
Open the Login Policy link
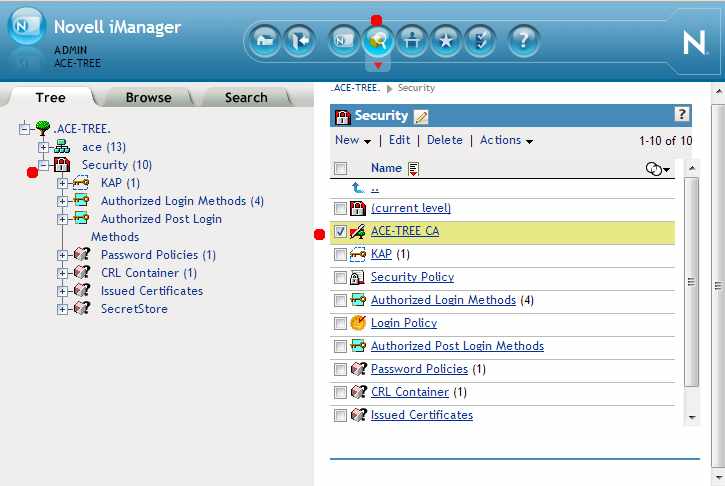[x=404, y=323]
